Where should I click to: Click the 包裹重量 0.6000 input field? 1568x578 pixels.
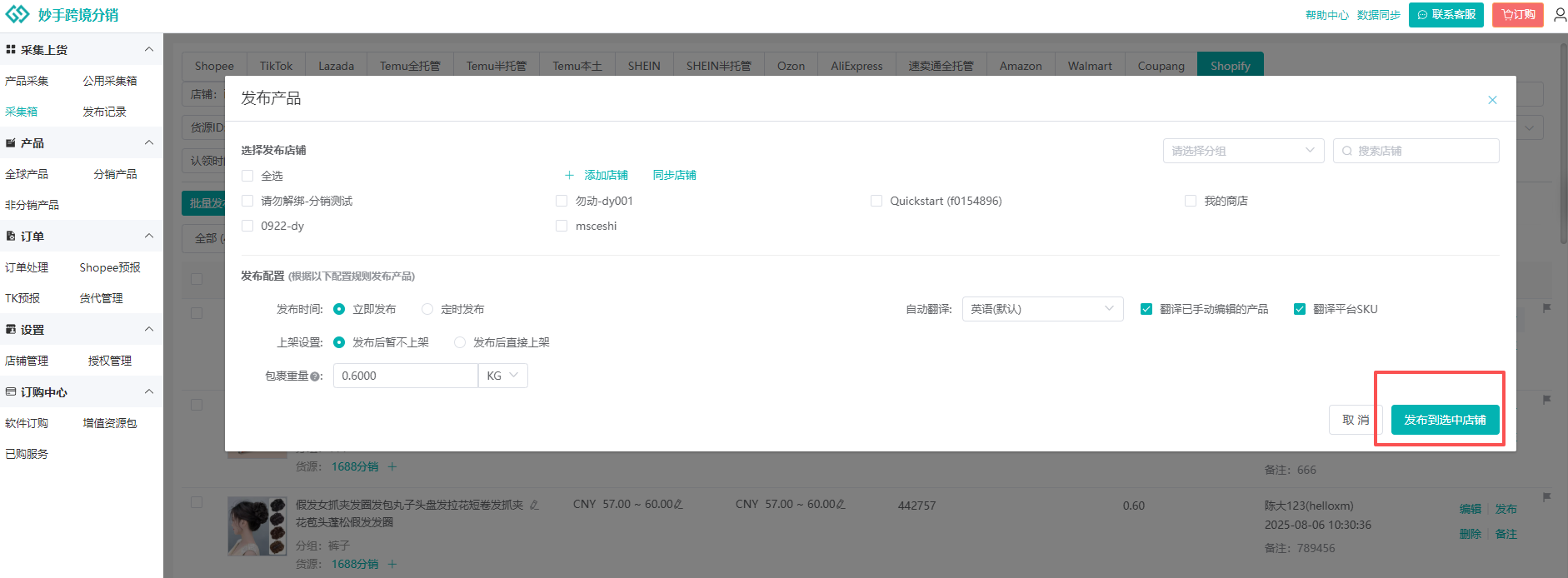point(405,376)
